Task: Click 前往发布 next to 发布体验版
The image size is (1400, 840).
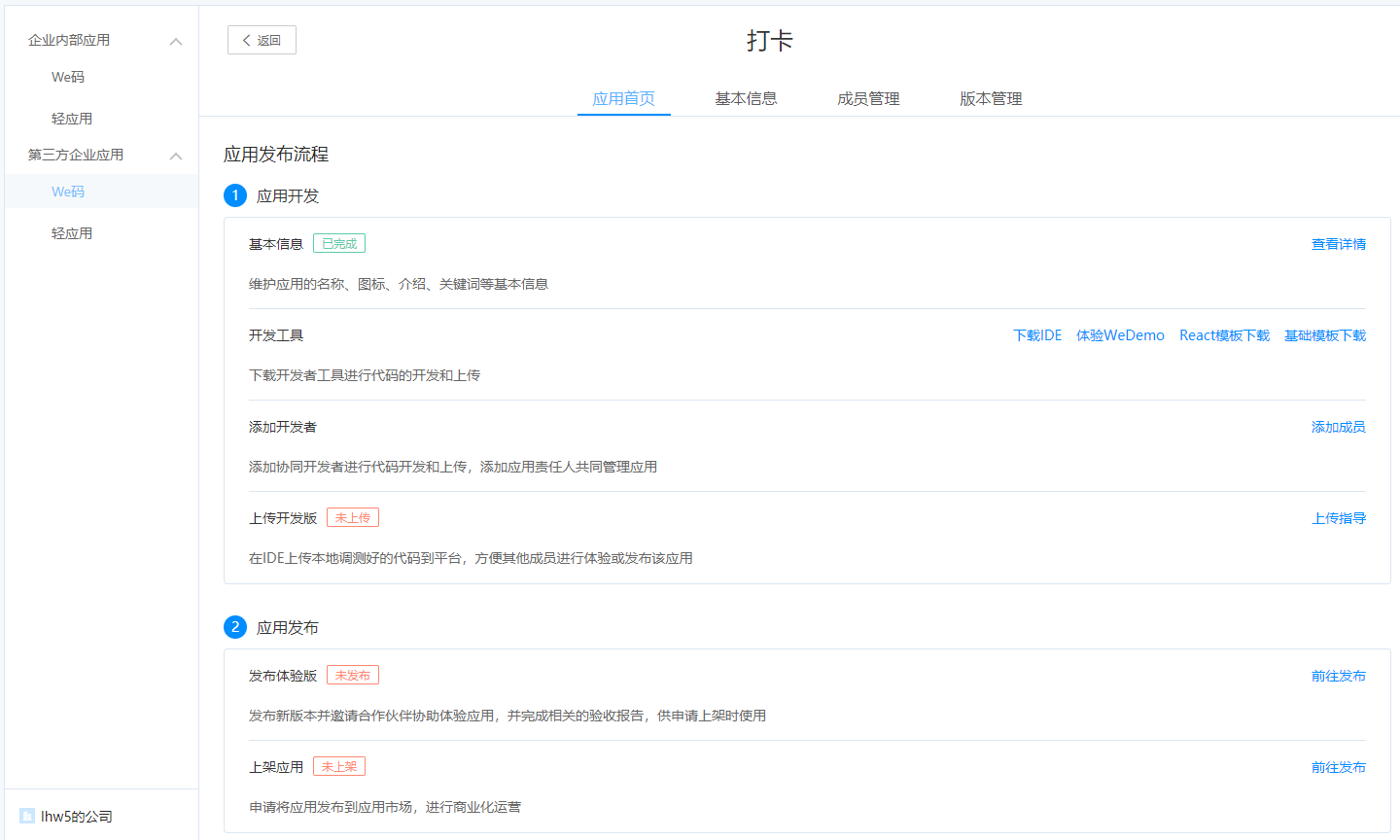Action: tap(1338, 676)
